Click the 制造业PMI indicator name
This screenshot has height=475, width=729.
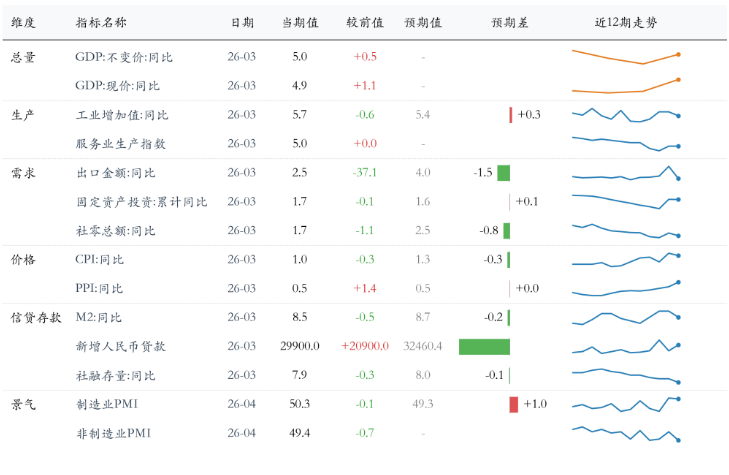107,404
